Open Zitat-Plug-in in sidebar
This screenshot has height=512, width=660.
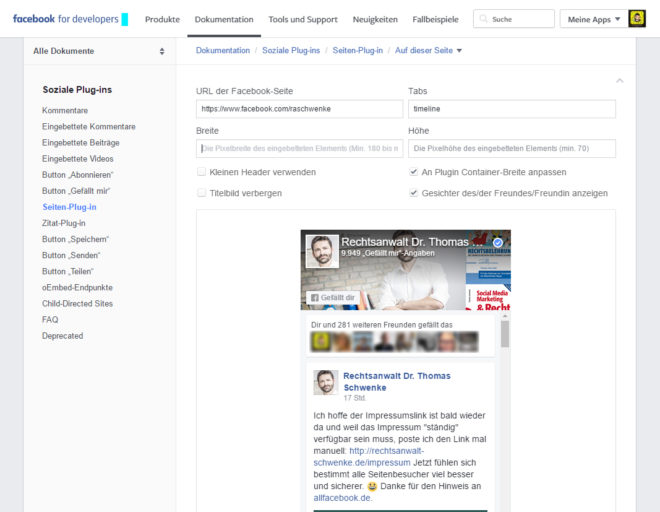[x=64, y=223]
